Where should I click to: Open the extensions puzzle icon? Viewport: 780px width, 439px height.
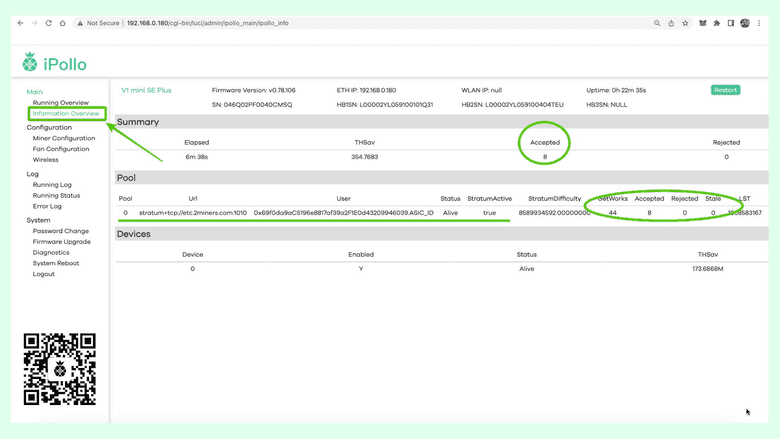pos(717,23)
